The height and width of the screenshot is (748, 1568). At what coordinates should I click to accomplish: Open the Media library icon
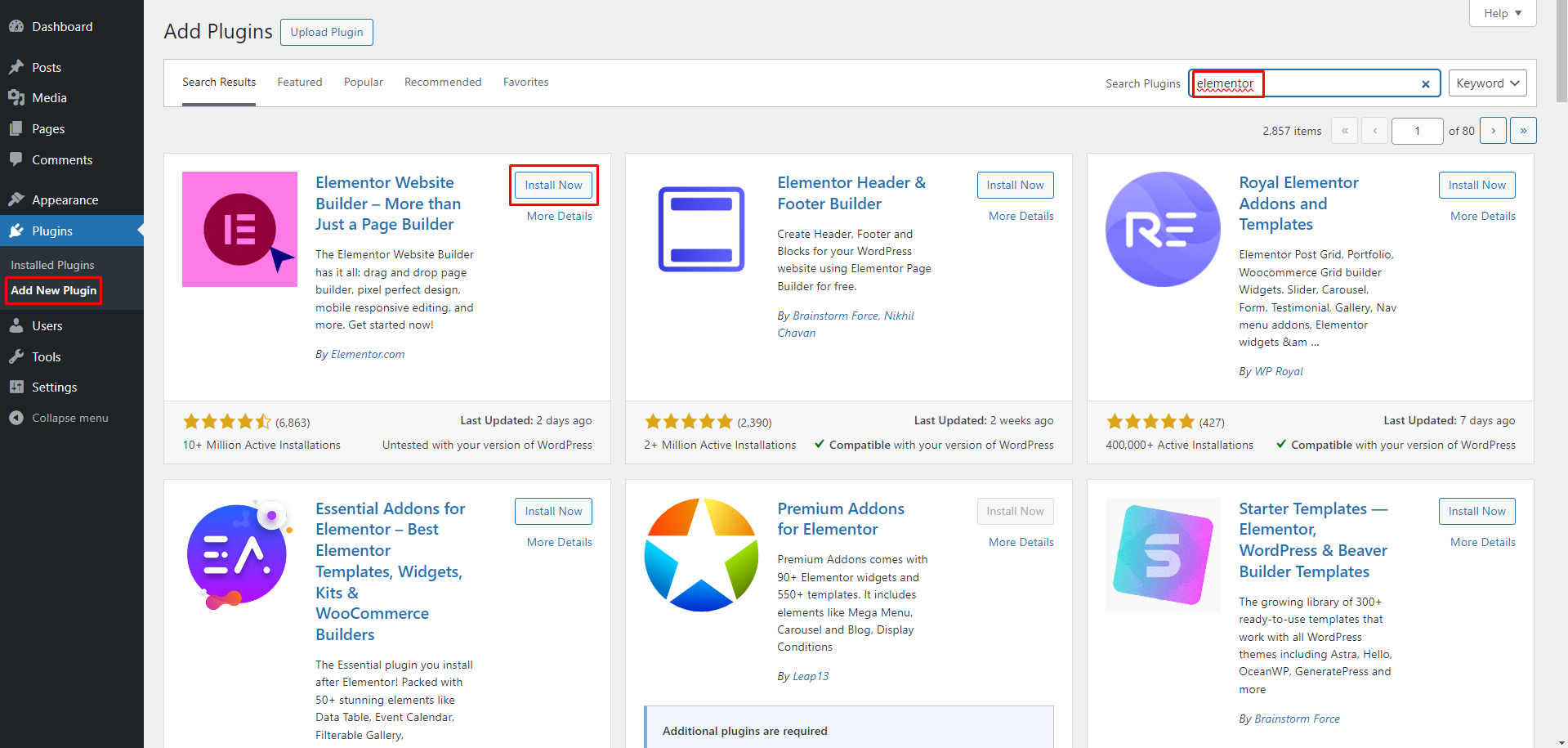(x=16, y=97)
